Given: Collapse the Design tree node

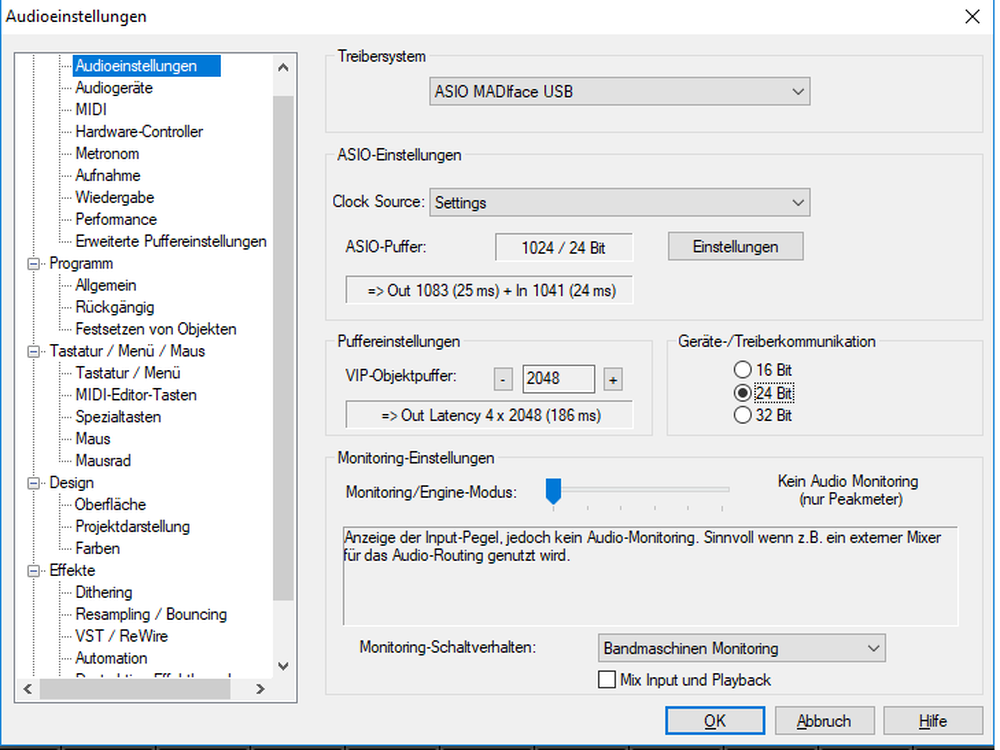Looking at the screenshot, I should tap(36, 483).
